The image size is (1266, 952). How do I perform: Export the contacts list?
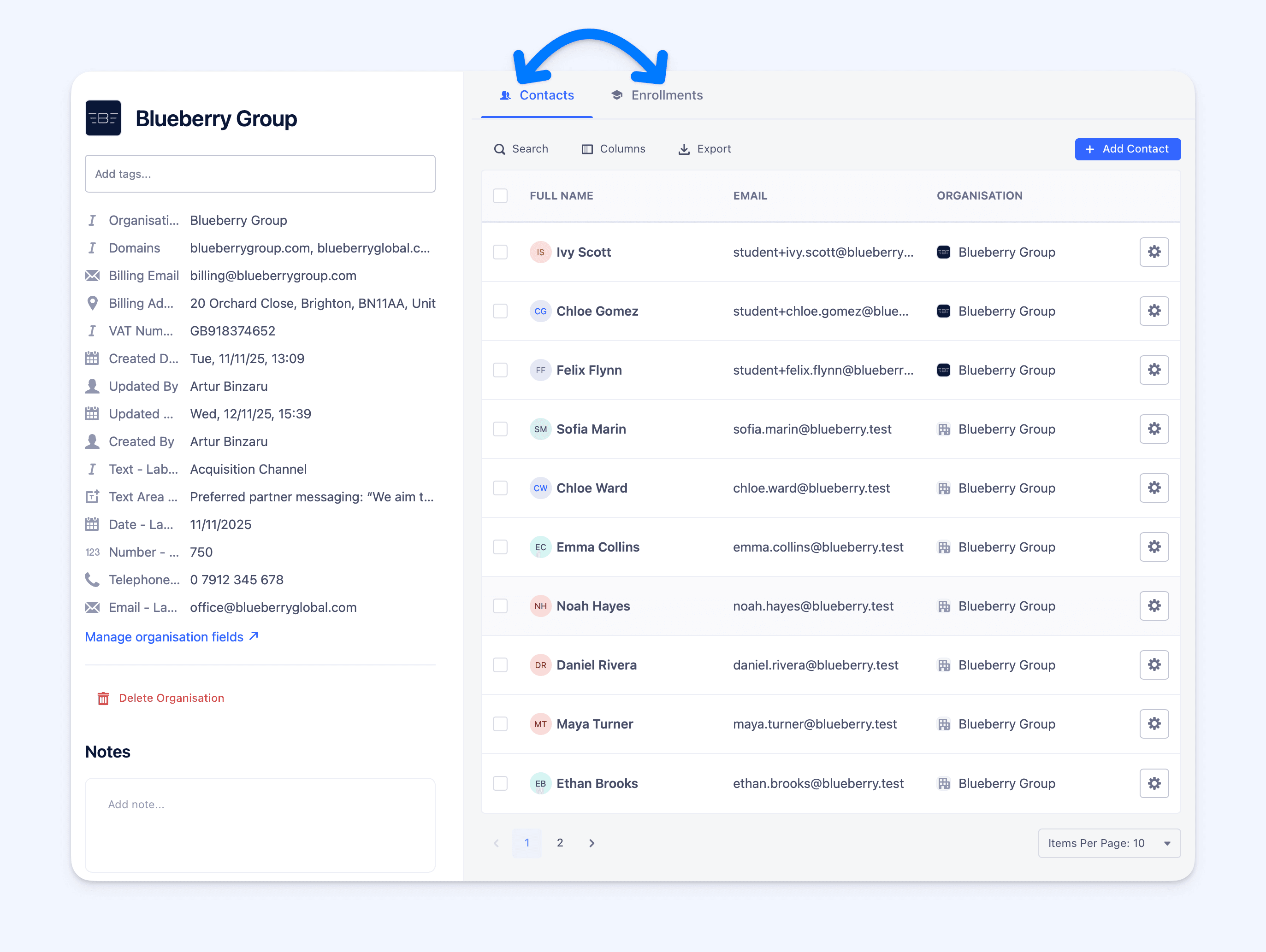704,149
